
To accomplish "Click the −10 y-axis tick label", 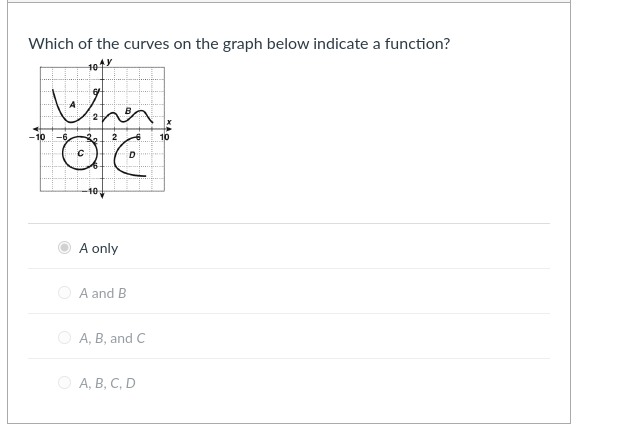I will tap(91, 191).
